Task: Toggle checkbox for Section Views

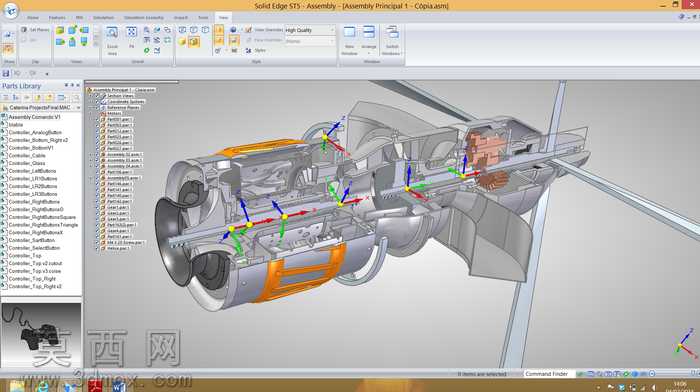Action: pyautogui.click(x=97, y=96)
